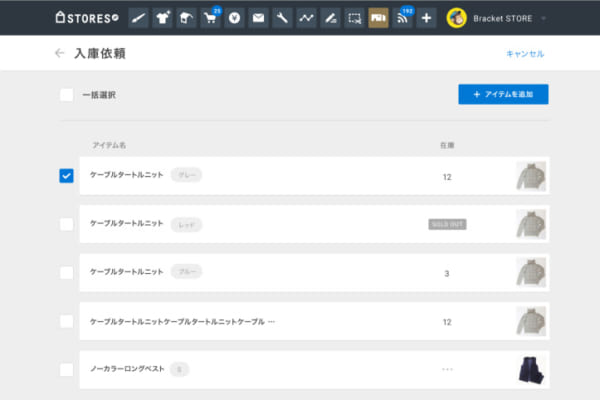
Task: Click the SOLD OUT badge
Action: click(x=447, y=224)
